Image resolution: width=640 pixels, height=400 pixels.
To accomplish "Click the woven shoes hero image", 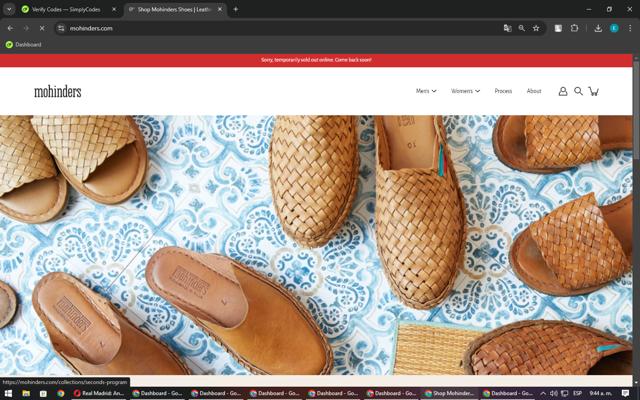I will 316,245.
